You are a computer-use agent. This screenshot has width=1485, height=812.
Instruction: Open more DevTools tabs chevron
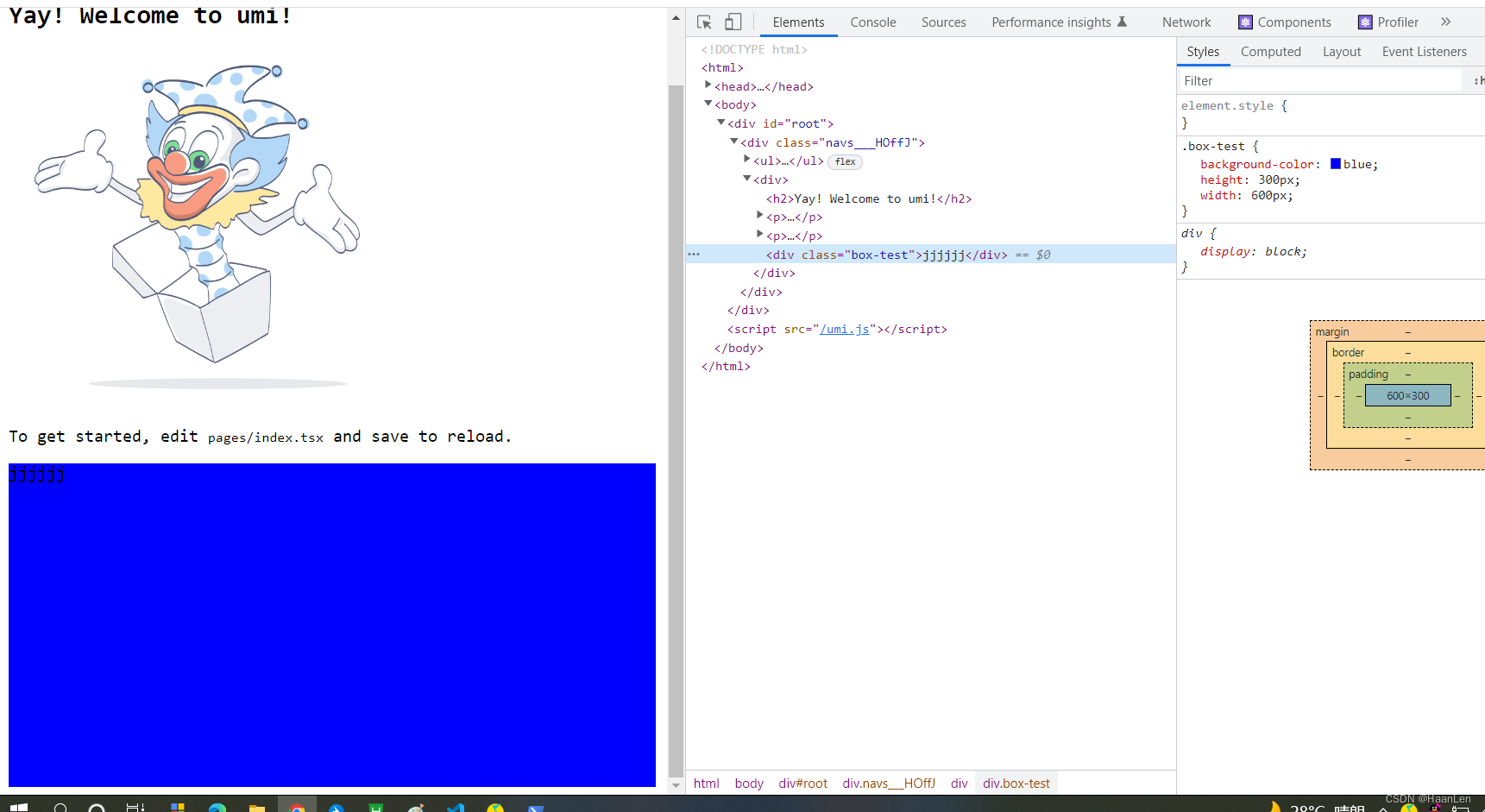click(x=1446, y=22)
